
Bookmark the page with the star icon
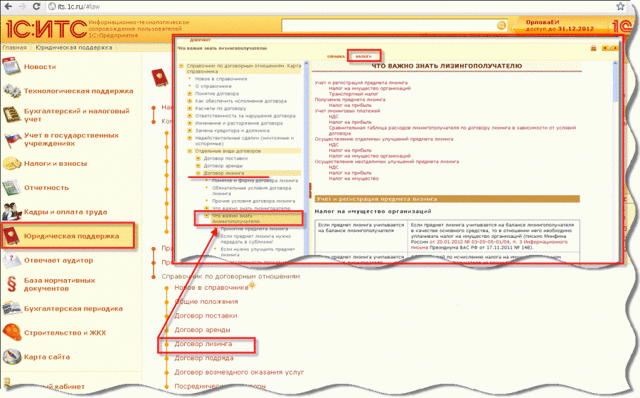pos(620,7)
